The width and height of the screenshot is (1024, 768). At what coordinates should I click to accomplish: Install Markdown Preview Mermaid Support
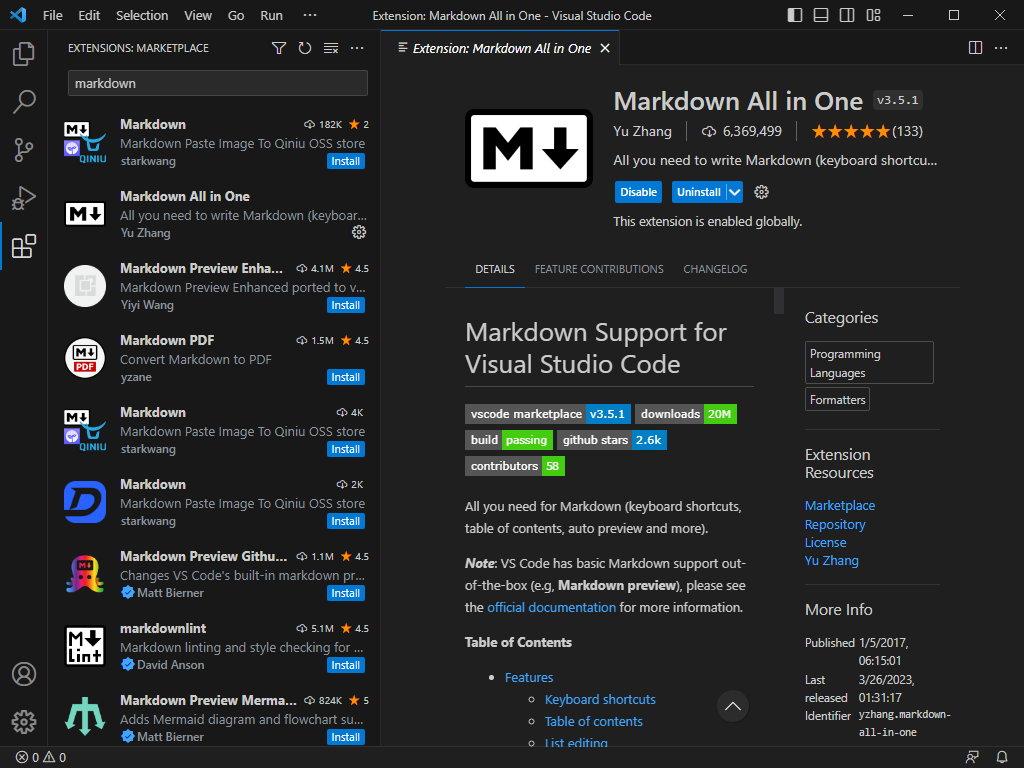(x=345, y=737)
